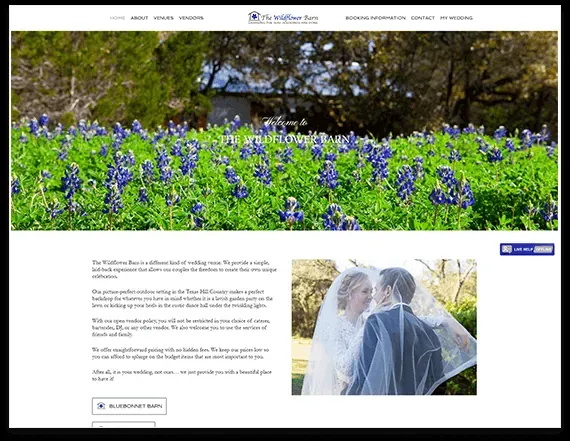Click paragraph starting 'With our open vendor policy'
570x441 pixels.
(181, 328)
